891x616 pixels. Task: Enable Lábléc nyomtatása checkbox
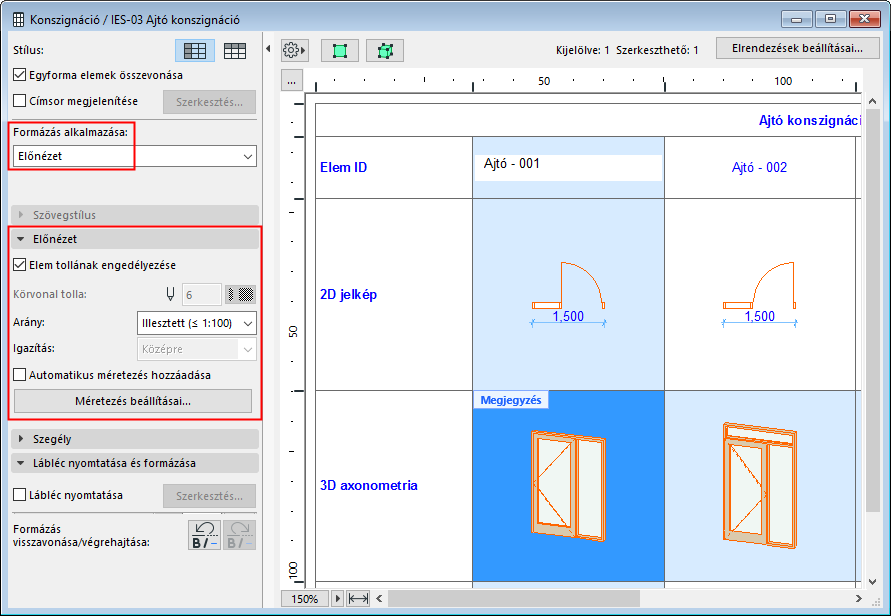pos(20,495)
